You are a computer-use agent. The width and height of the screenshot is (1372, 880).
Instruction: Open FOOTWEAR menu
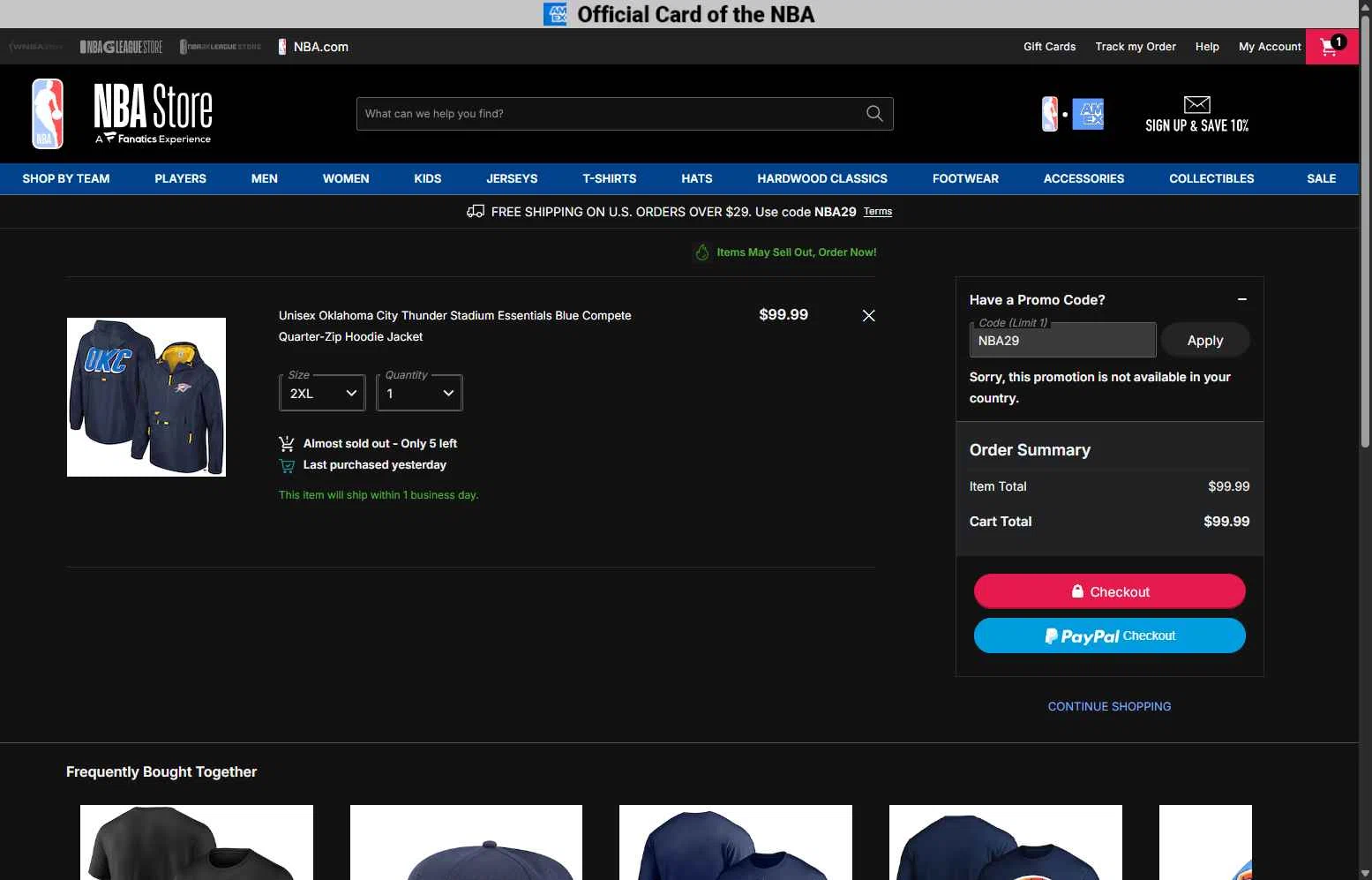pos(965,178)
